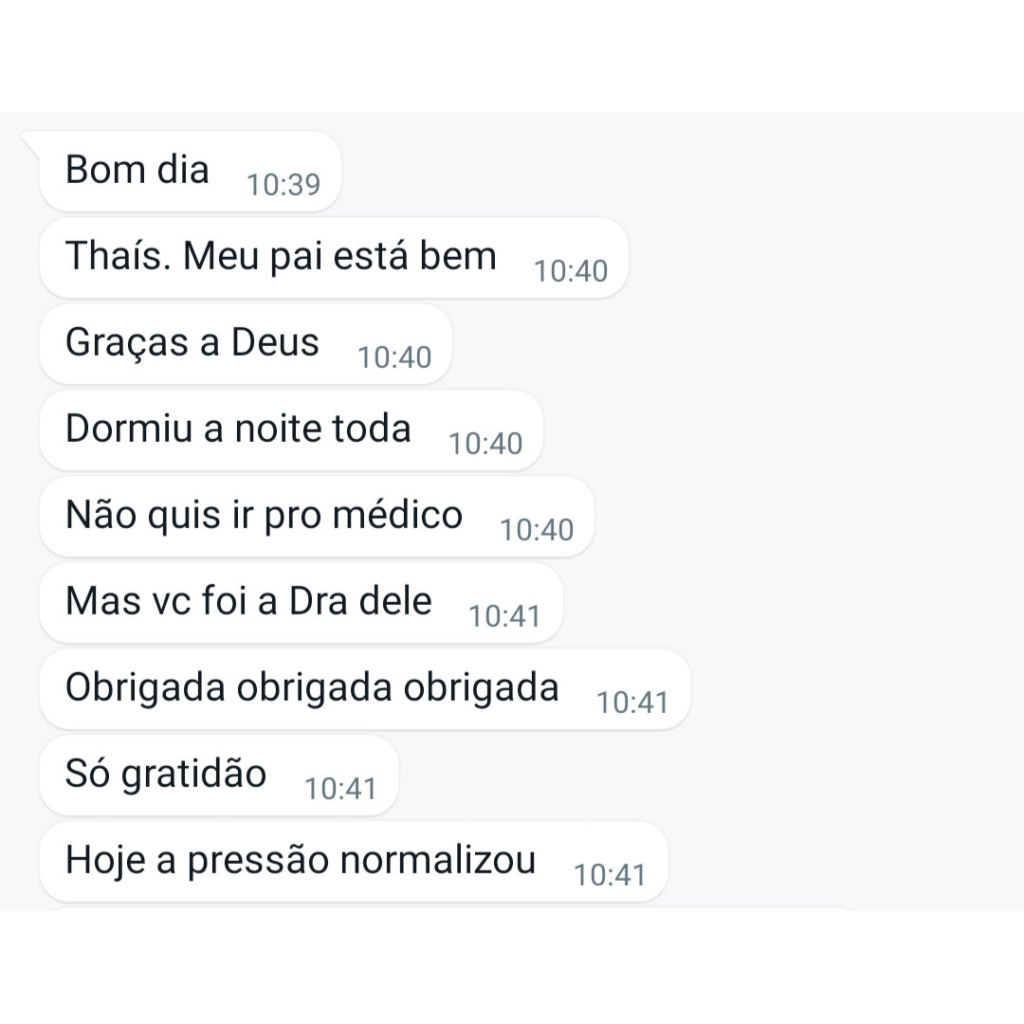Tap timestamp of "Hoje a pressão normalizou"
This screenshot has height=1024, width=1024.
[x=609, y=875]
